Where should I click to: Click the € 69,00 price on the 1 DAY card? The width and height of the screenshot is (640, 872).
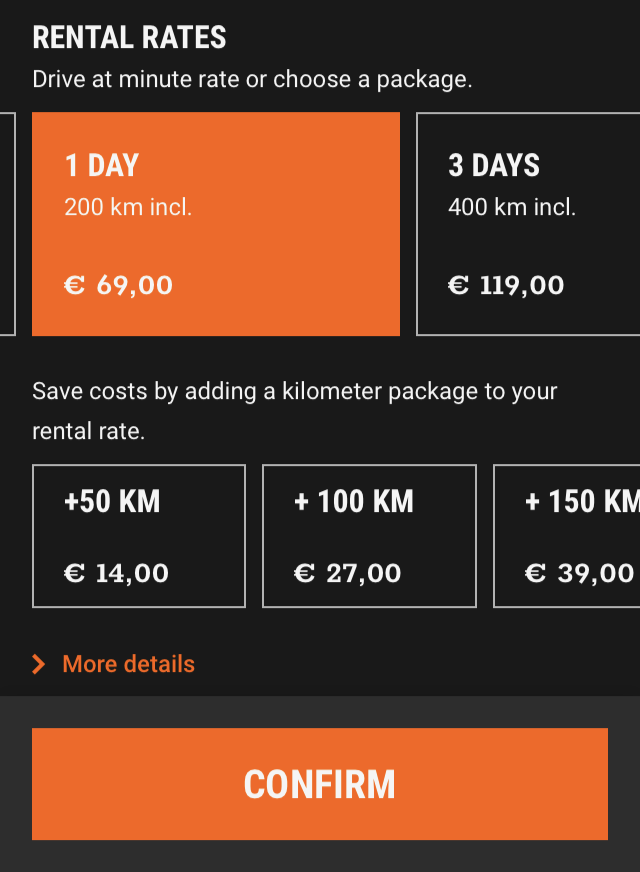pos(119,286)
